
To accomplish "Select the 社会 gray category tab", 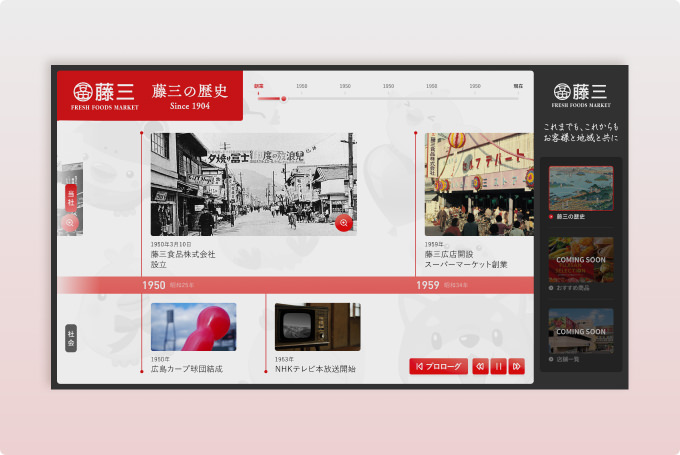I will coord(71,338).
